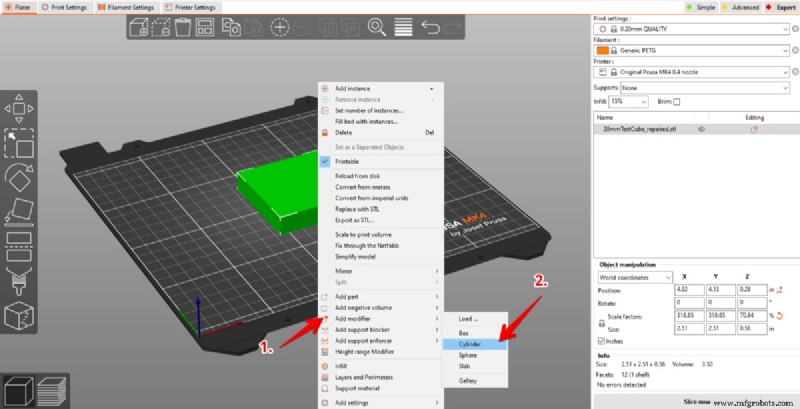The image size is (800, 409).
Task: Choose Box from the modifier submenu
Action: click(475, 333)
